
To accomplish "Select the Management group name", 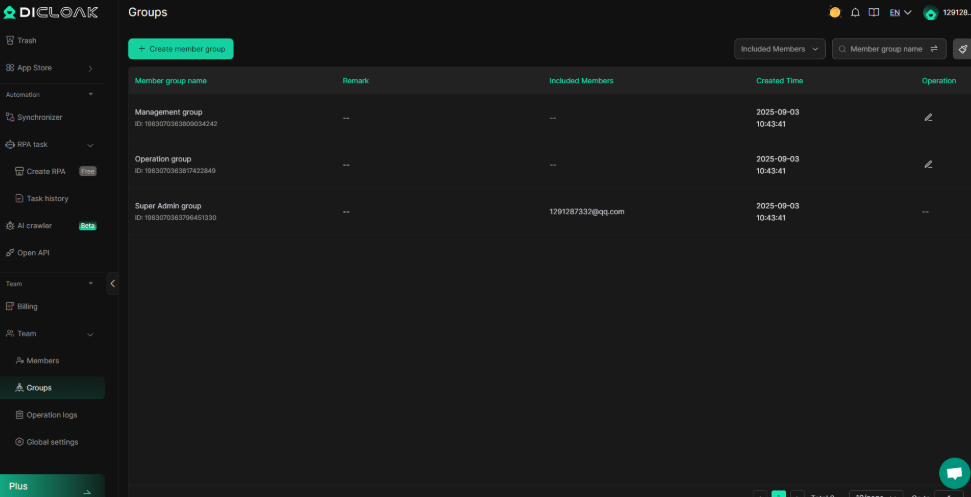I will pyautogui.click(x=168, y=112).
